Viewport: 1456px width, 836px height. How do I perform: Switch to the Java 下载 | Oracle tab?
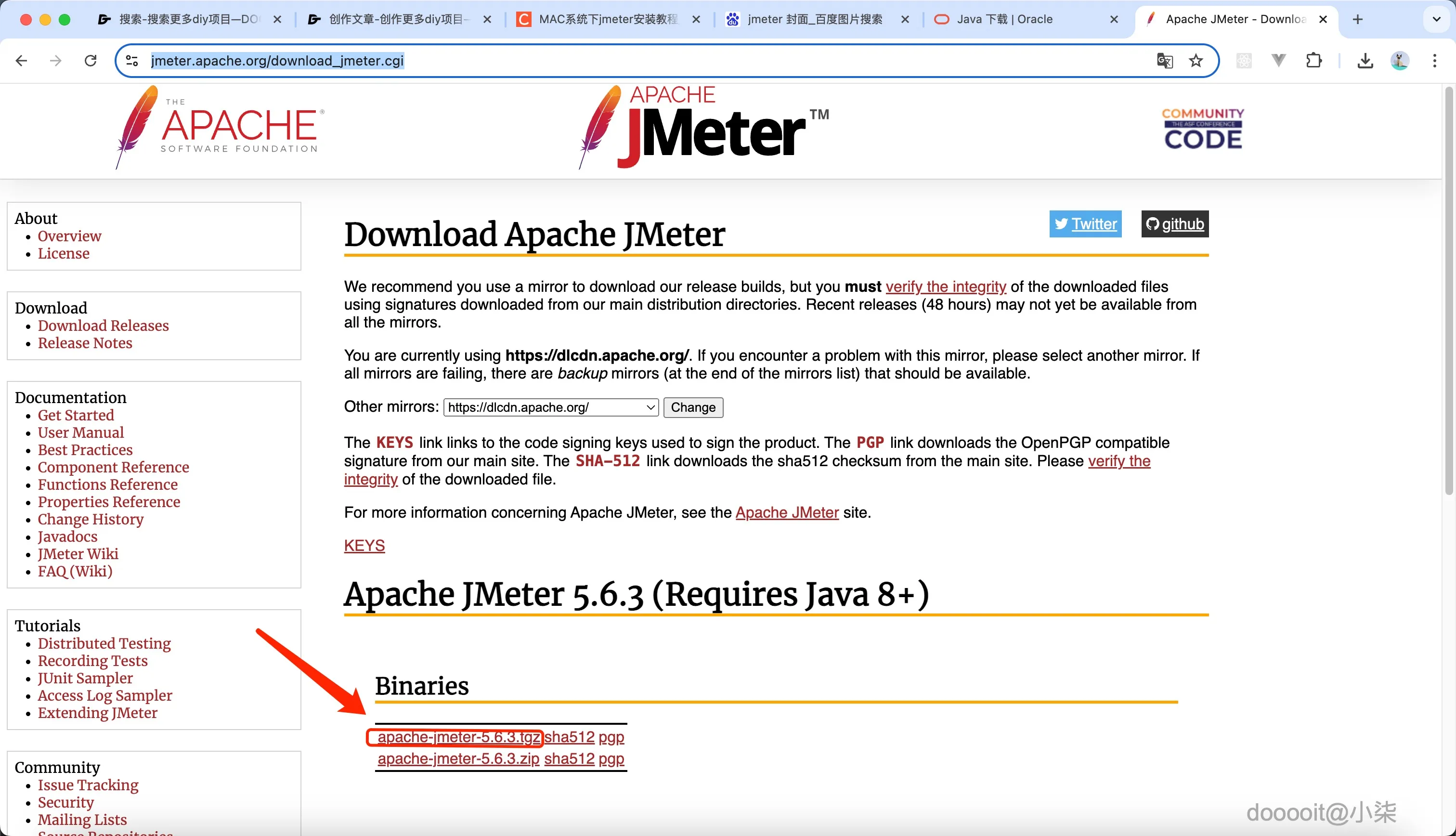[1004, 20]
